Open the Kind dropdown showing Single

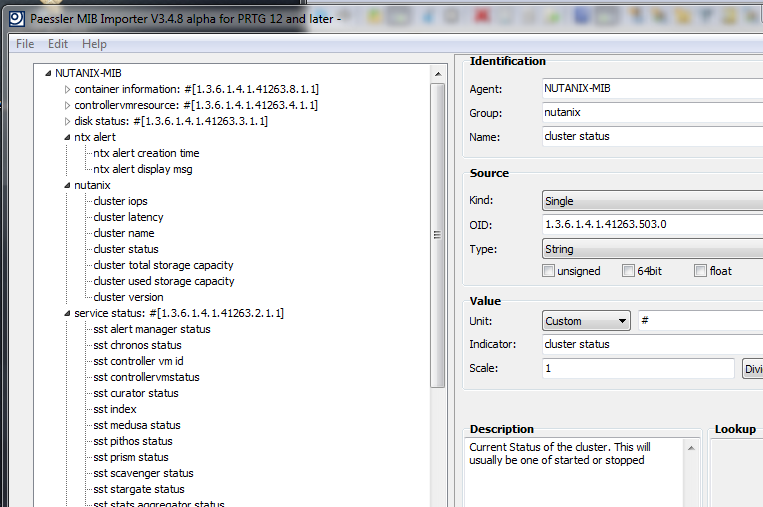(653, 201)
